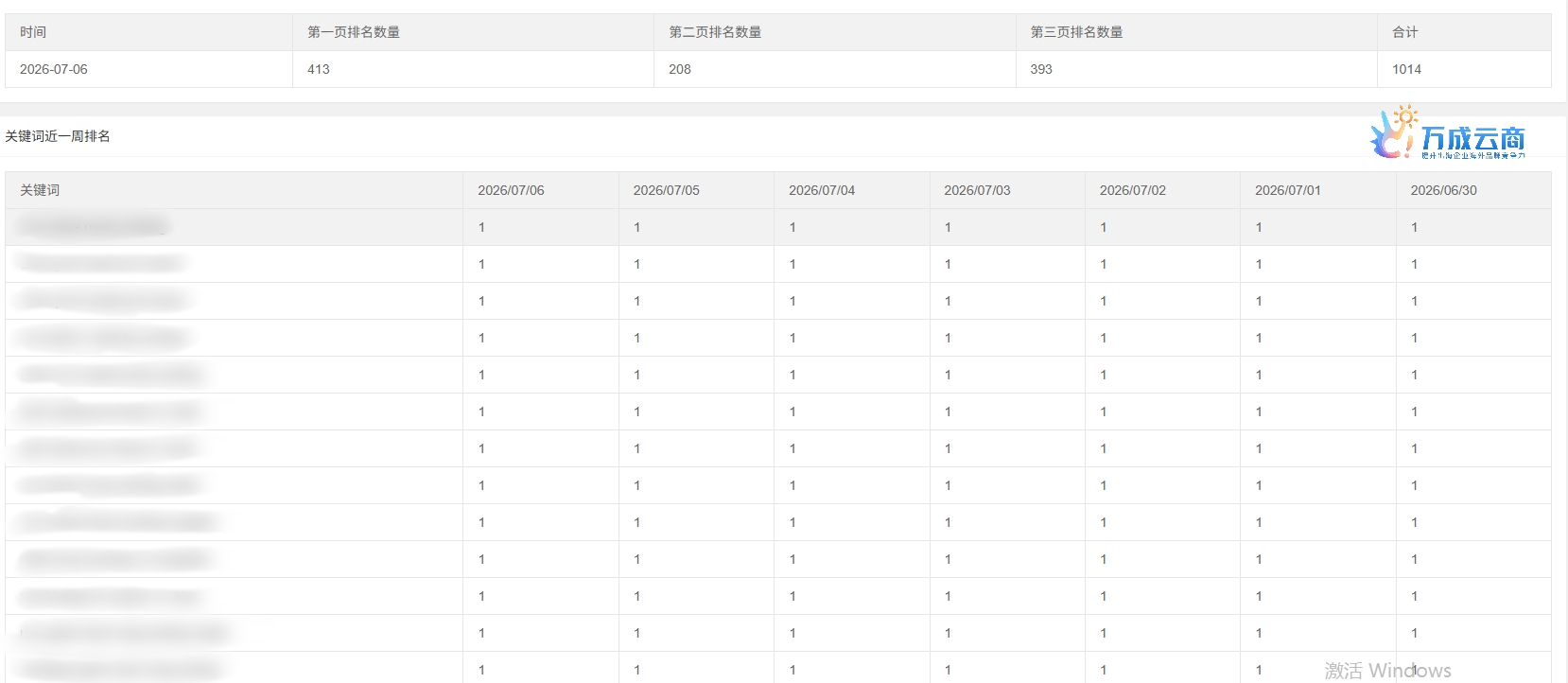The width and height of the screenshot is (1568, 683).
Task: Click the blurred keyword in the highlighted gray row
Action: pyautogui.click(x=93, y=227)
